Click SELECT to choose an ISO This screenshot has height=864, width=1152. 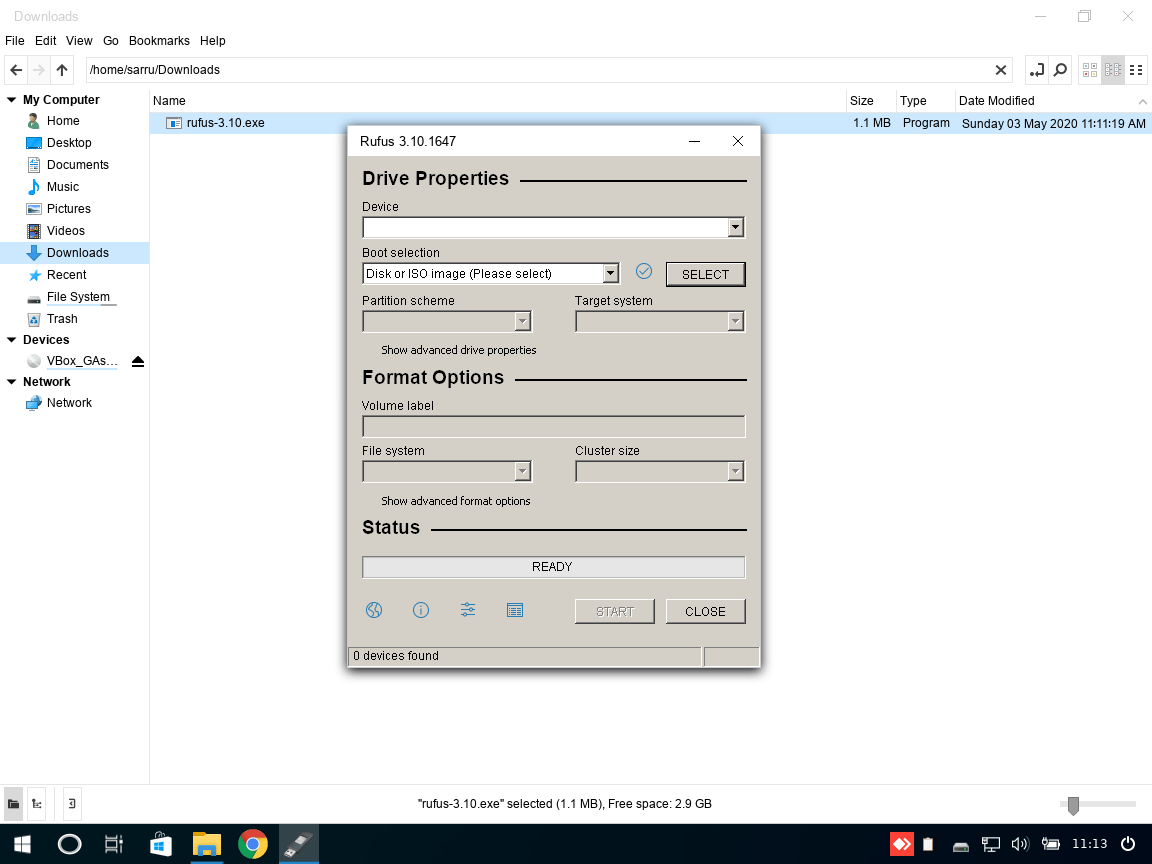[705, 273]
